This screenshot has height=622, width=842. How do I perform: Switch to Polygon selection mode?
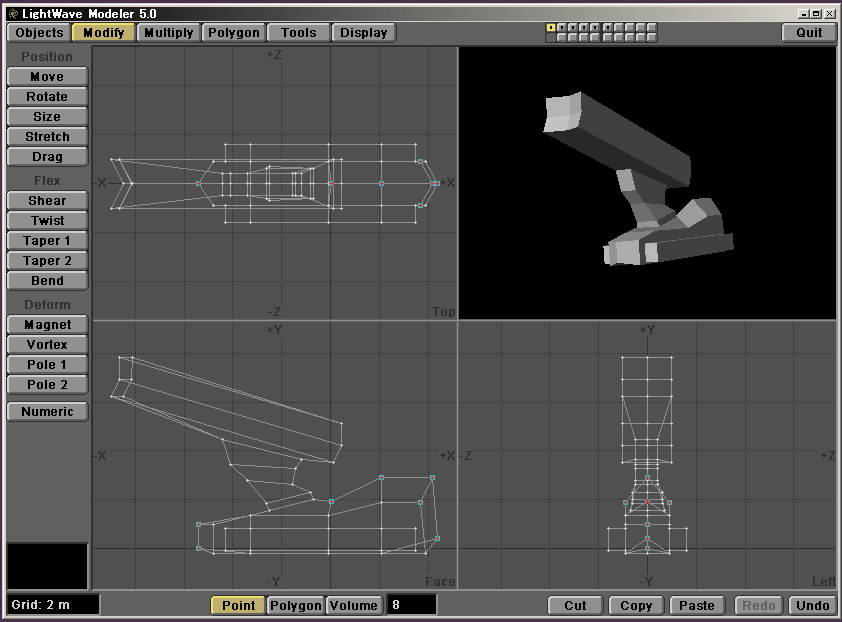click(x=296, y=605)
